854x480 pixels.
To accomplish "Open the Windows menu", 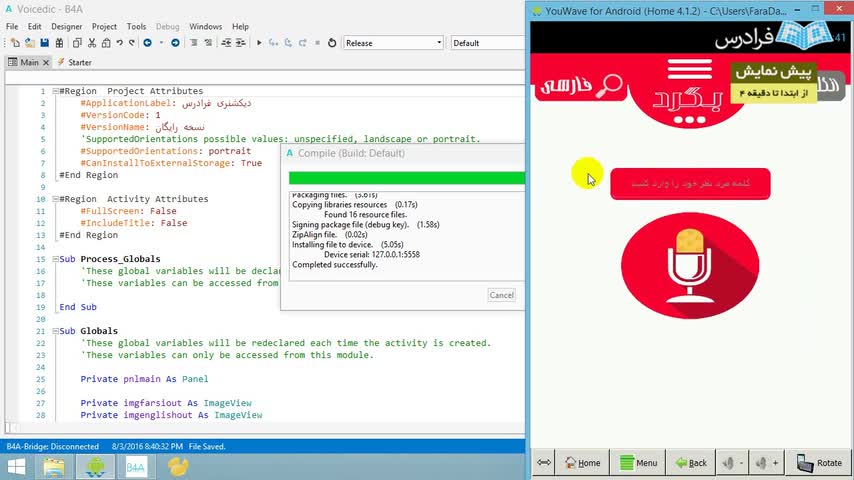I will [205, 26].
